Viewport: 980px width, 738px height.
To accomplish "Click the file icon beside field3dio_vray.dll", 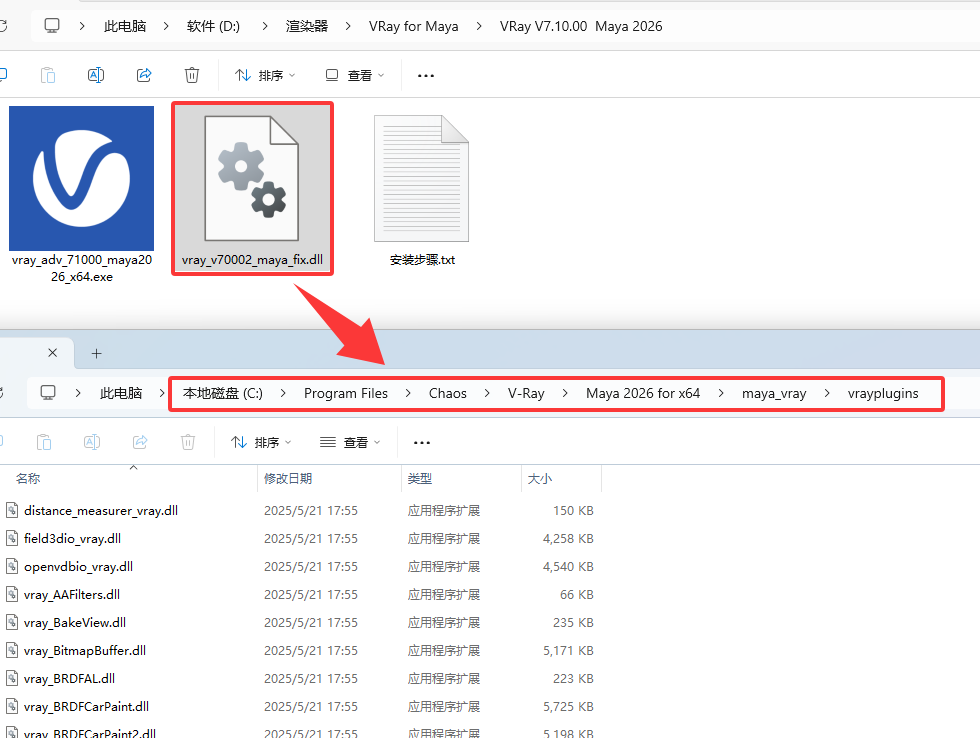I will coord(12,538).
